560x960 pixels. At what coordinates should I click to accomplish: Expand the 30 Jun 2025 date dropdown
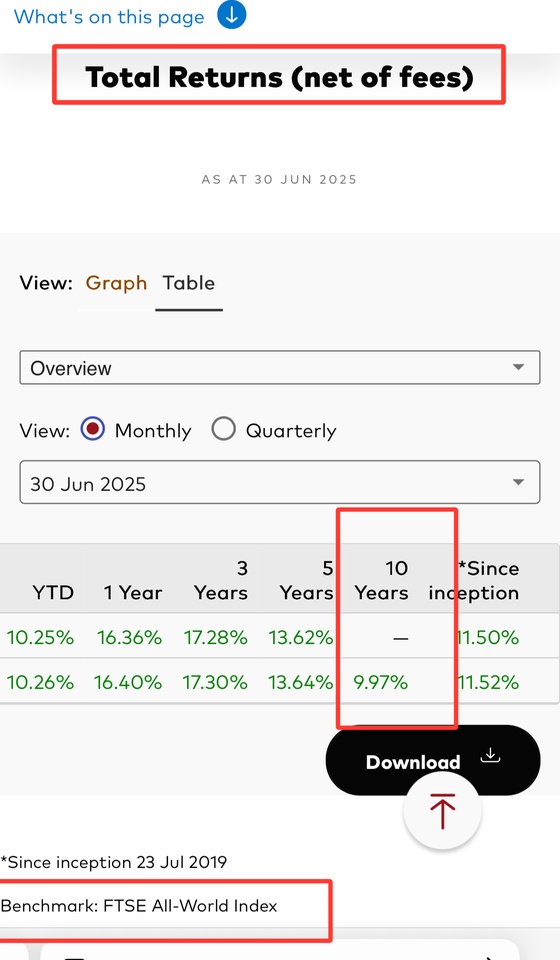(x=280, y=482)
